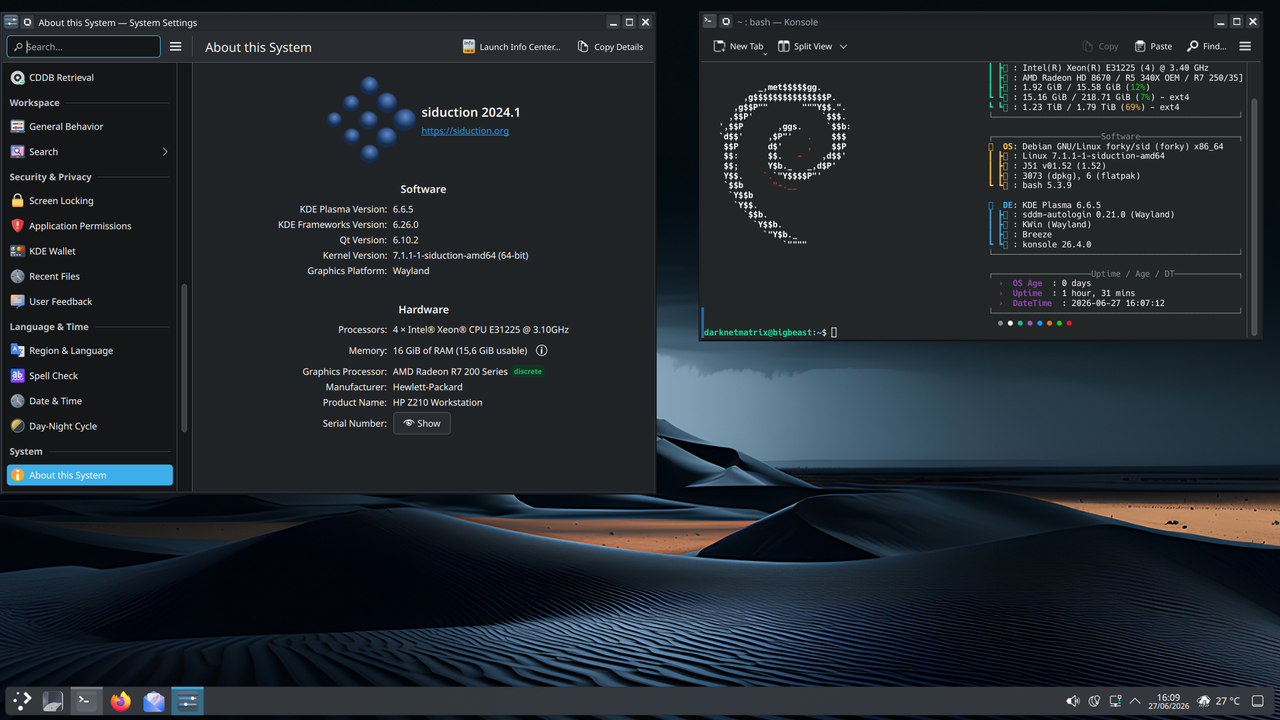Open the file manager from taskbar

[54, 702]
